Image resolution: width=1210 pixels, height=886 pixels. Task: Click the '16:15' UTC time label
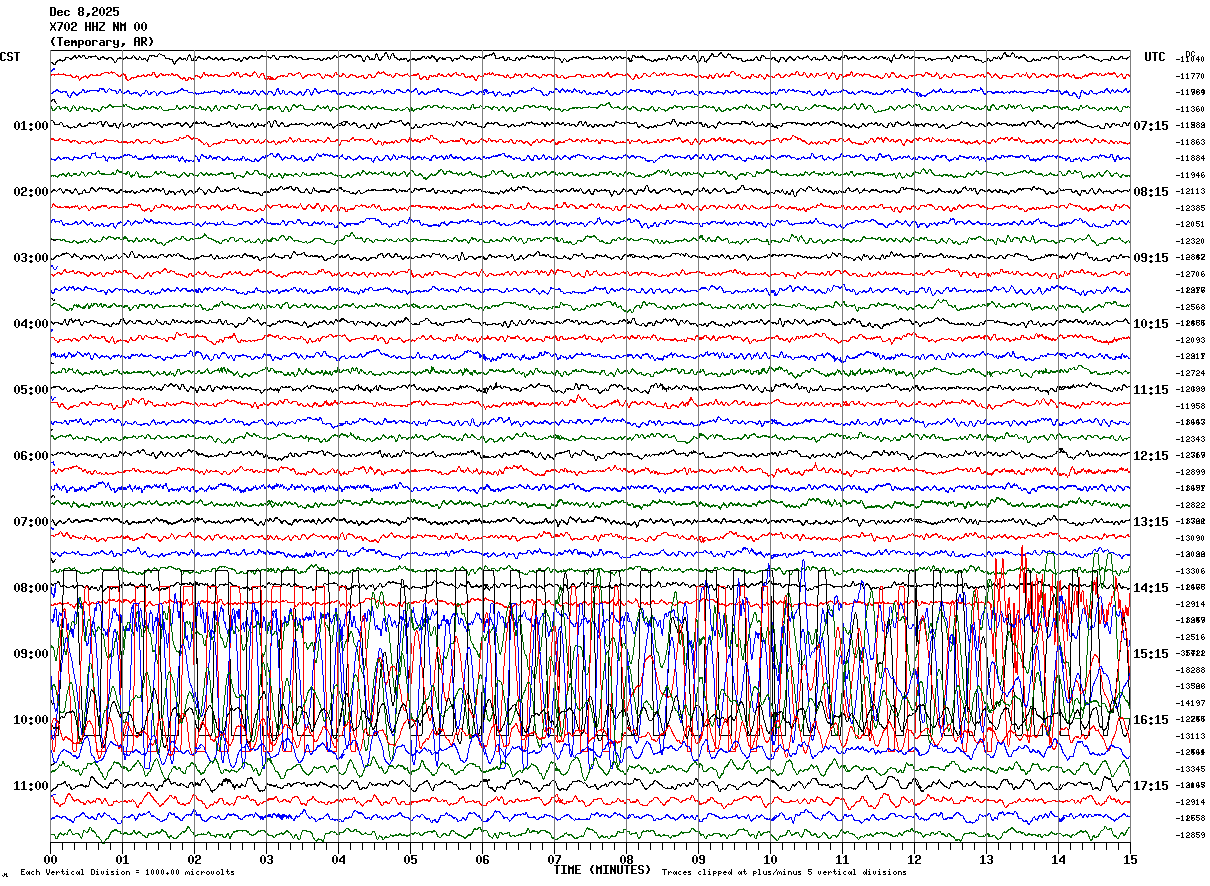click(1151, 720)
